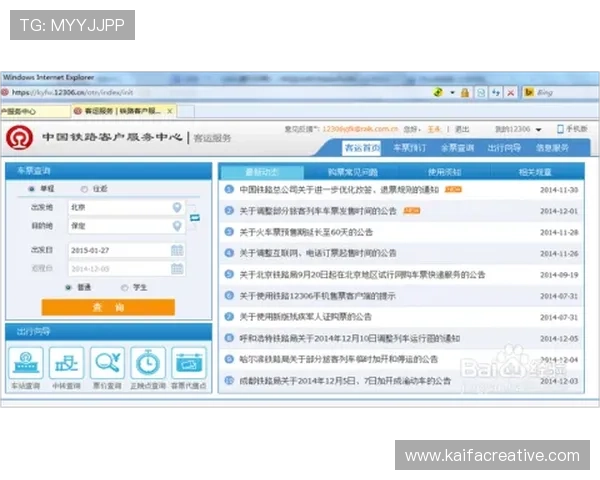This screenshot has width=600, height=480.
Task: Click the browser refresh arrows icon
Action: click(x=496, y=92)
